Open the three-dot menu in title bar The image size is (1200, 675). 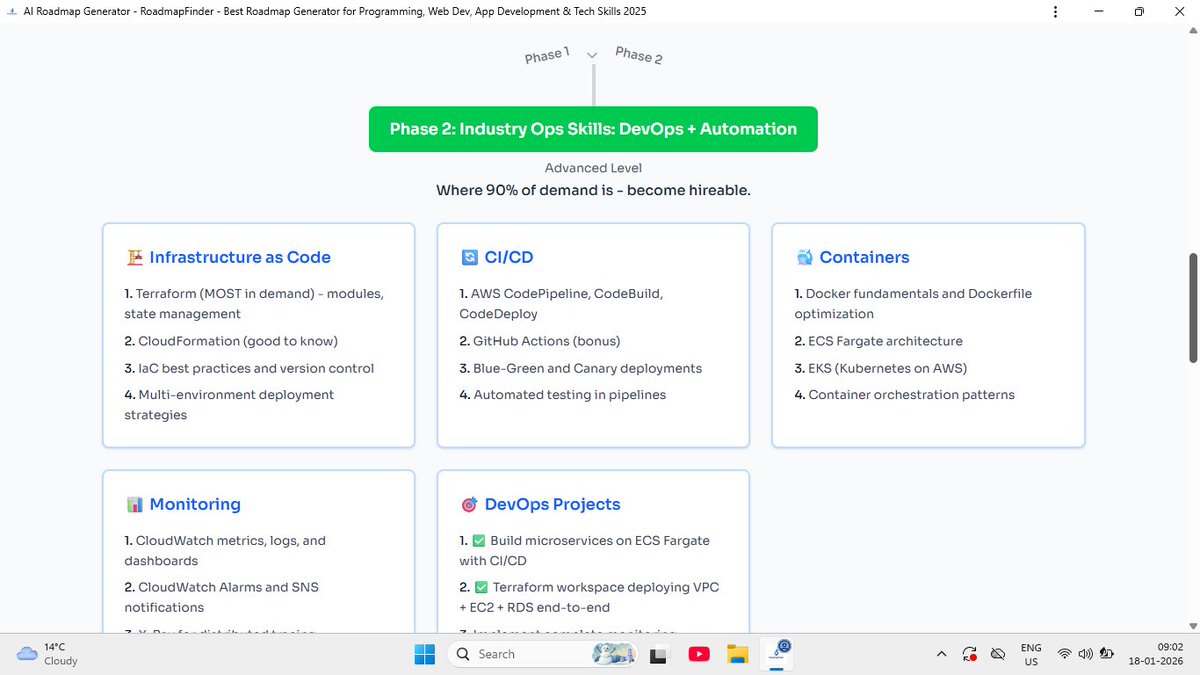[x=1055, y=11]
